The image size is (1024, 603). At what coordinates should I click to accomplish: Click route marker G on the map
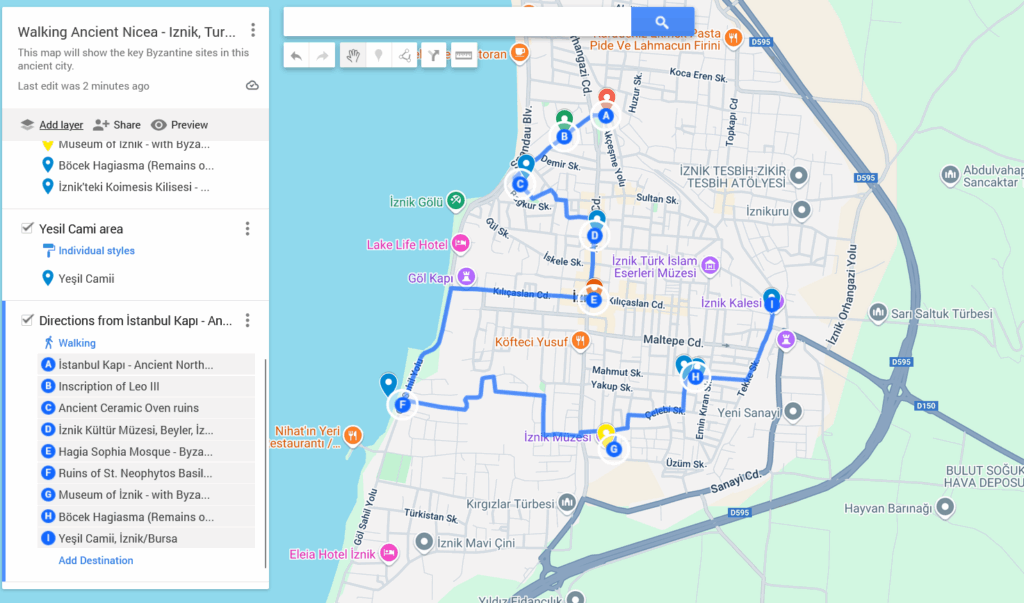click(x=613, y=449)
